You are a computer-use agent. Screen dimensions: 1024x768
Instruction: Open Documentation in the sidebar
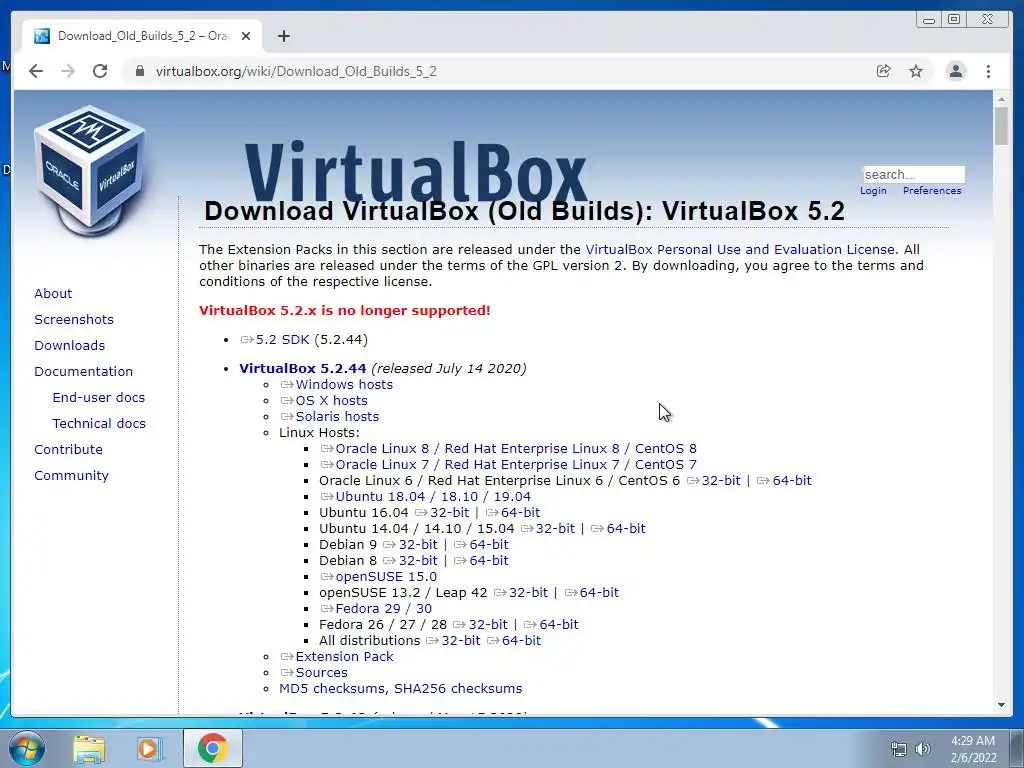(83, 372)
